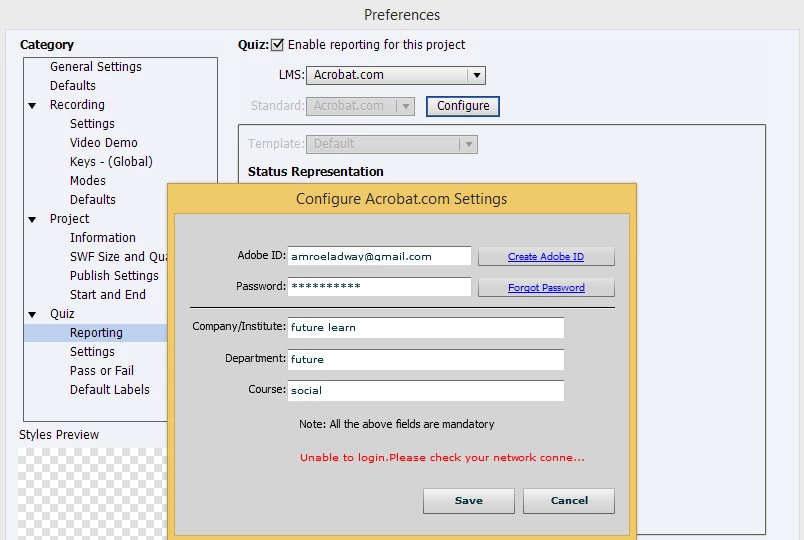
Task: Select General Settings category
Action: (x=95, y=67)
